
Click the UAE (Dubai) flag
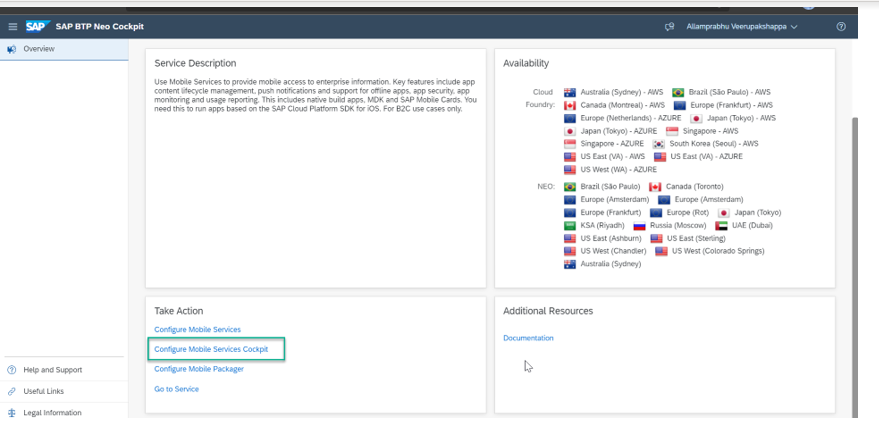pos(721,226)
